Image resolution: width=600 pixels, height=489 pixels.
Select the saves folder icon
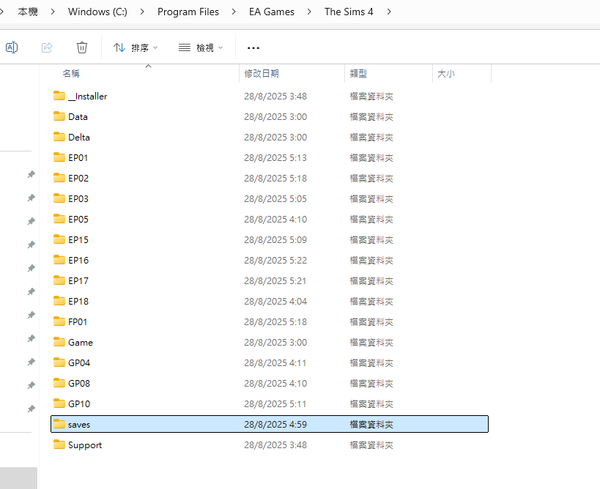point(59,424)
